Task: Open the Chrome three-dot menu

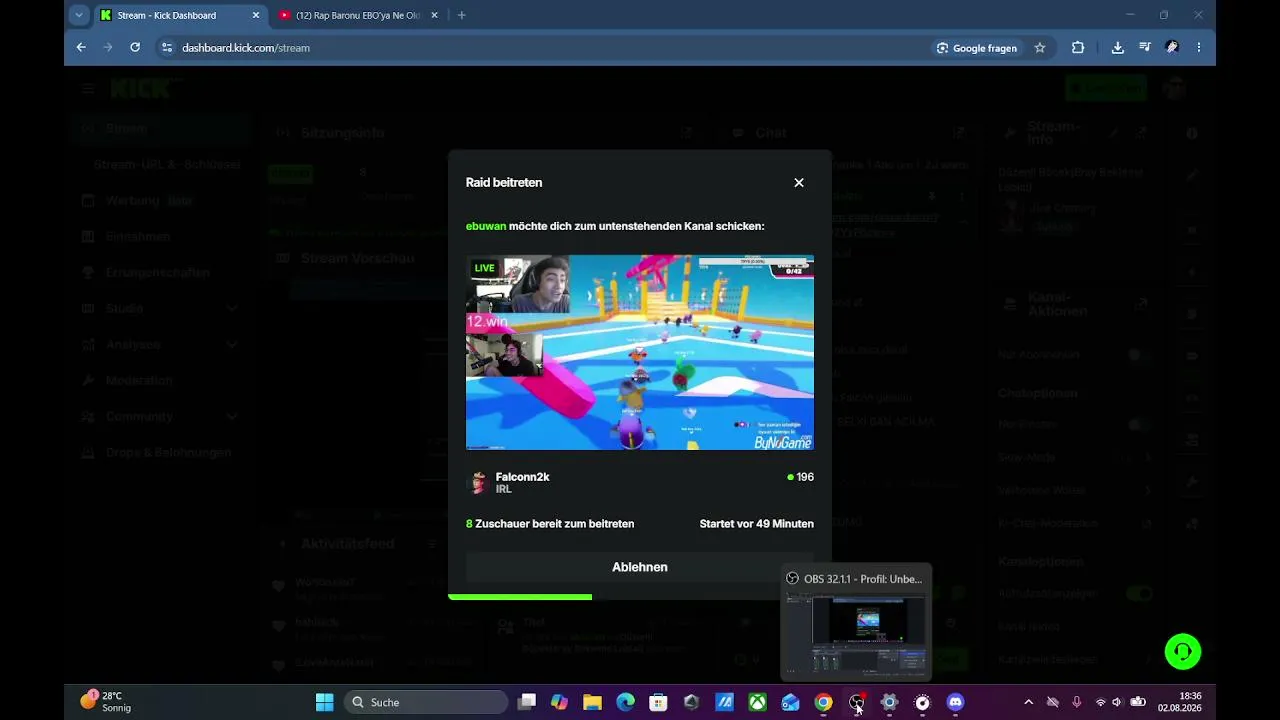Action: coord(1199,47)
